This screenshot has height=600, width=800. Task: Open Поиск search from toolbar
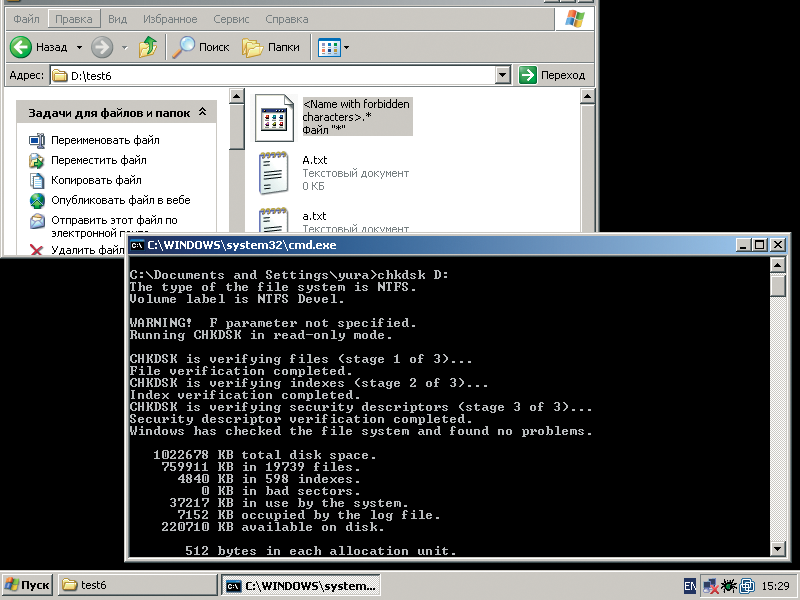click(201, 47)
